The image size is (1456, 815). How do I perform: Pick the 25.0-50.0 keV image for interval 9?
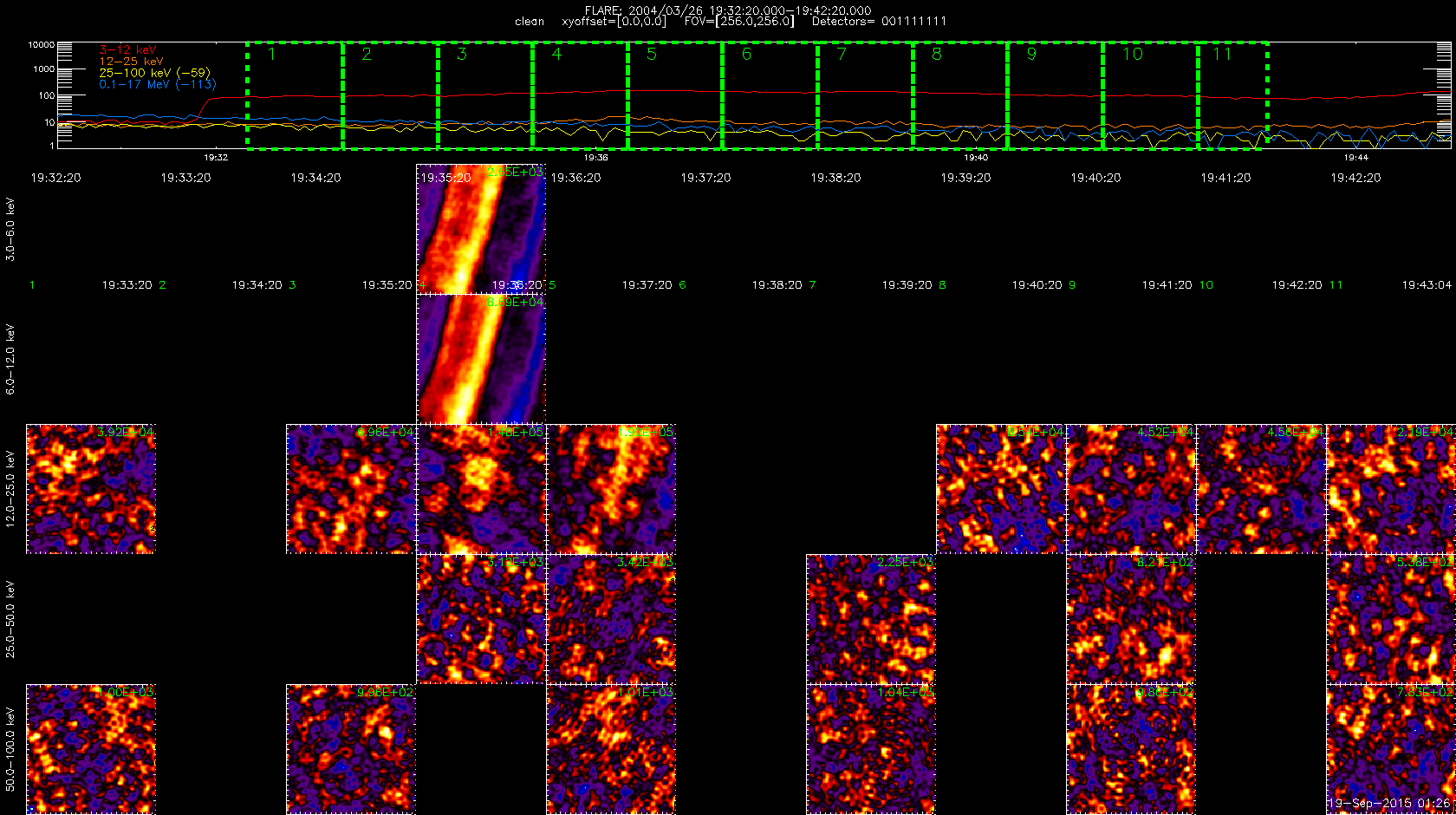click(x=1131, y=619)
